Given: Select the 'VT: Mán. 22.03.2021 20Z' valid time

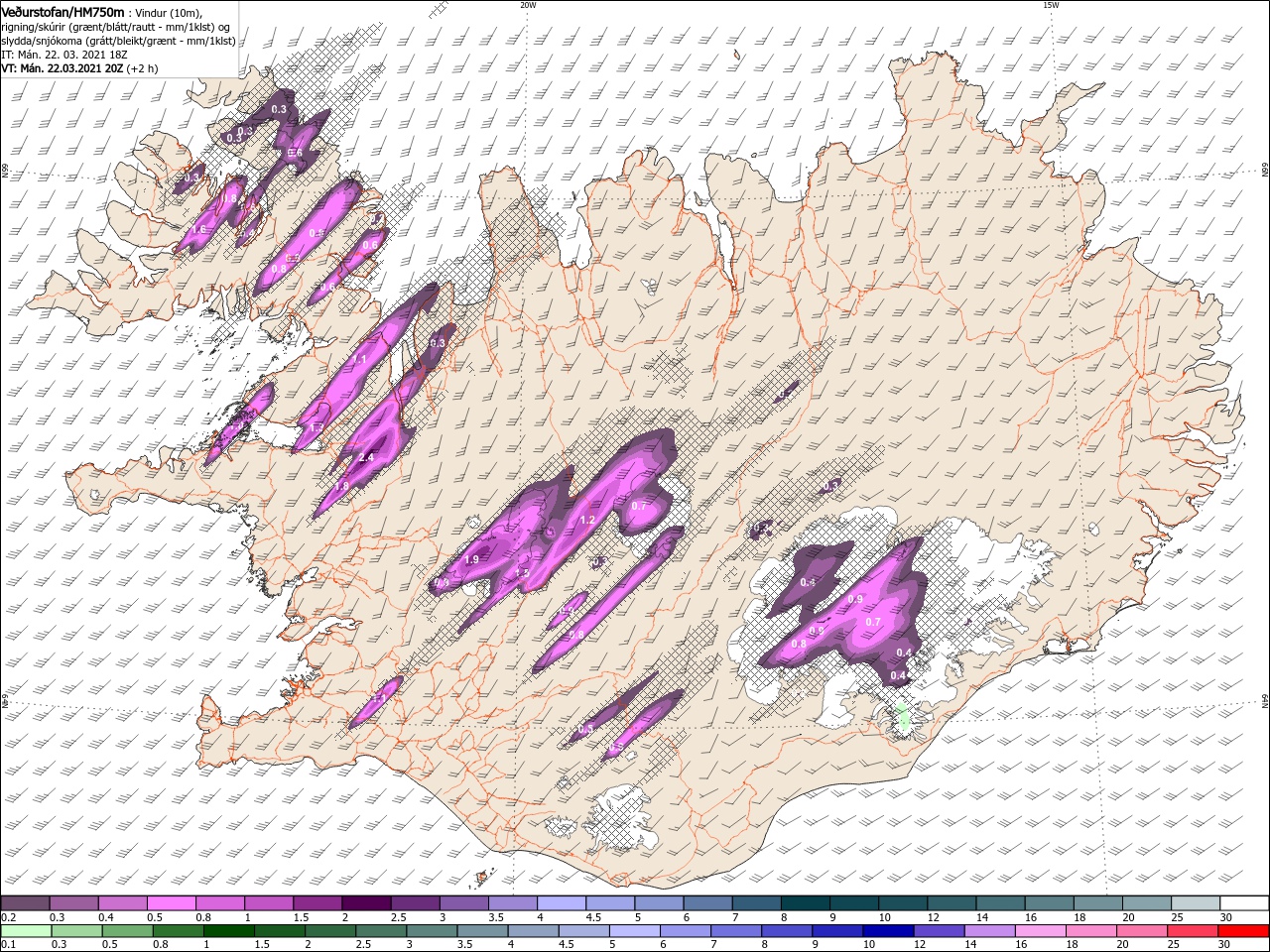Looking at the screenshot, I should point(63,68).
